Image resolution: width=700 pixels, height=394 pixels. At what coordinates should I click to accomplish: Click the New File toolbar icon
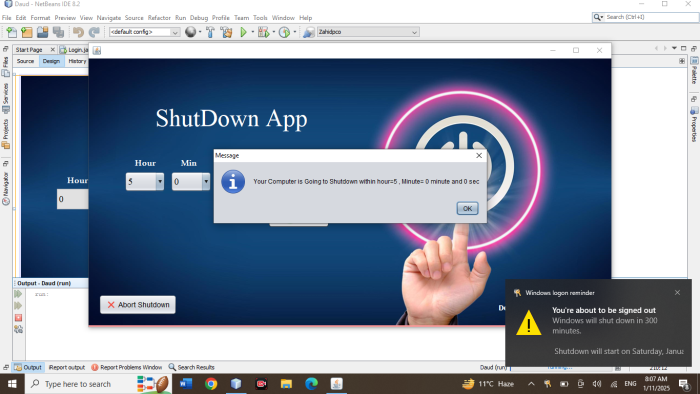click(12, 32)
